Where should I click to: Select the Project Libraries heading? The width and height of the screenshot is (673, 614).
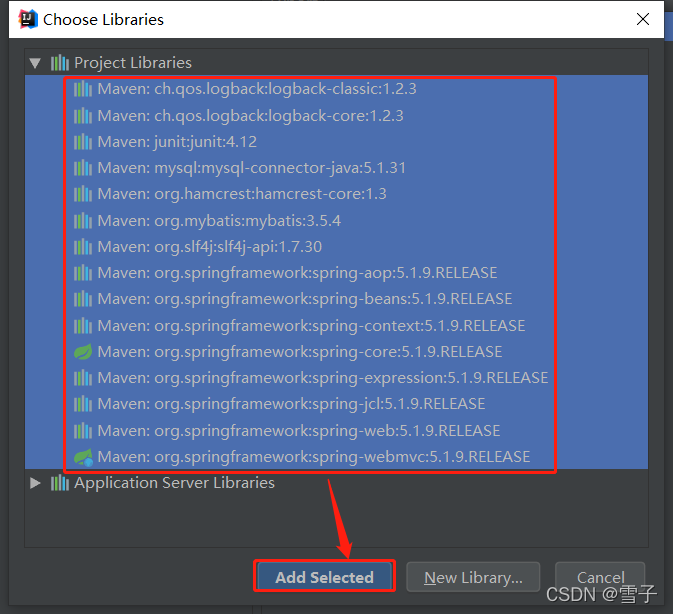pyautogui.click(x=133, y=63)
